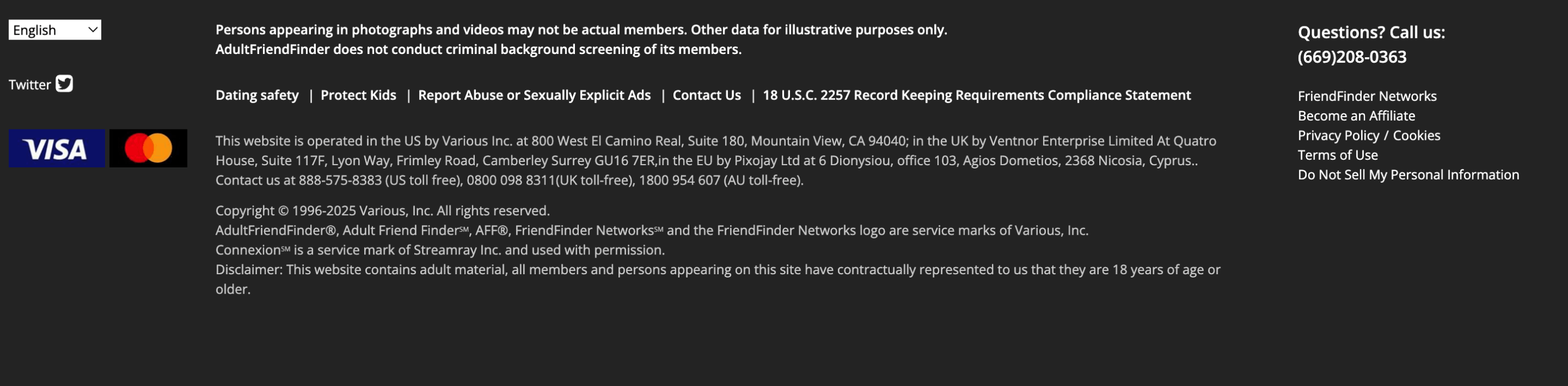Click Report Abuse or Sexually Explicit Ads
This screenshot has height=386, width=1568.
pyautogui.click(x=534, y=95)
